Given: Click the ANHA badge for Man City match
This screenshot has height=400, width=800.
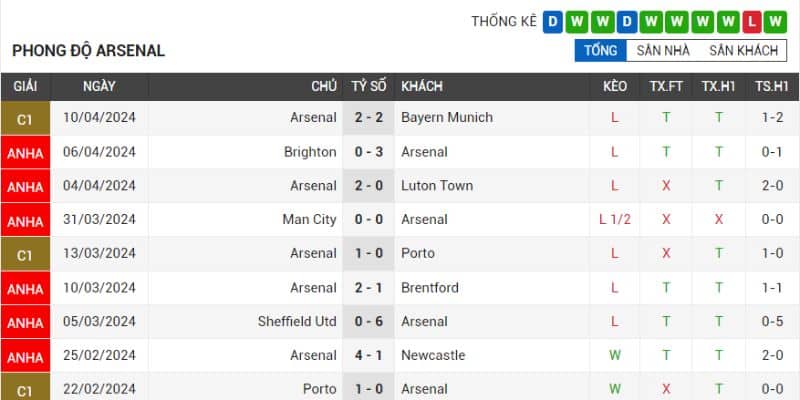Looking at the screenshot, I should 24,221.
